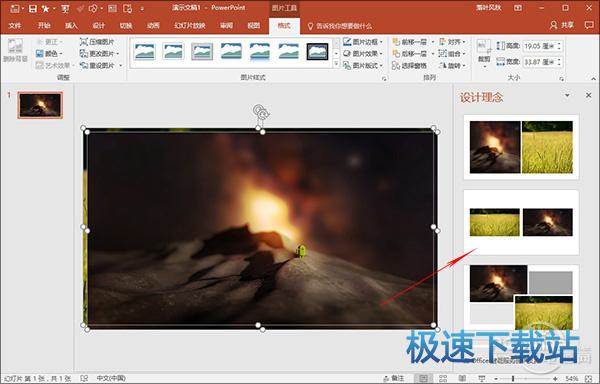
Task: Click the zoom in plus button
Action: [x=555, y=379]
